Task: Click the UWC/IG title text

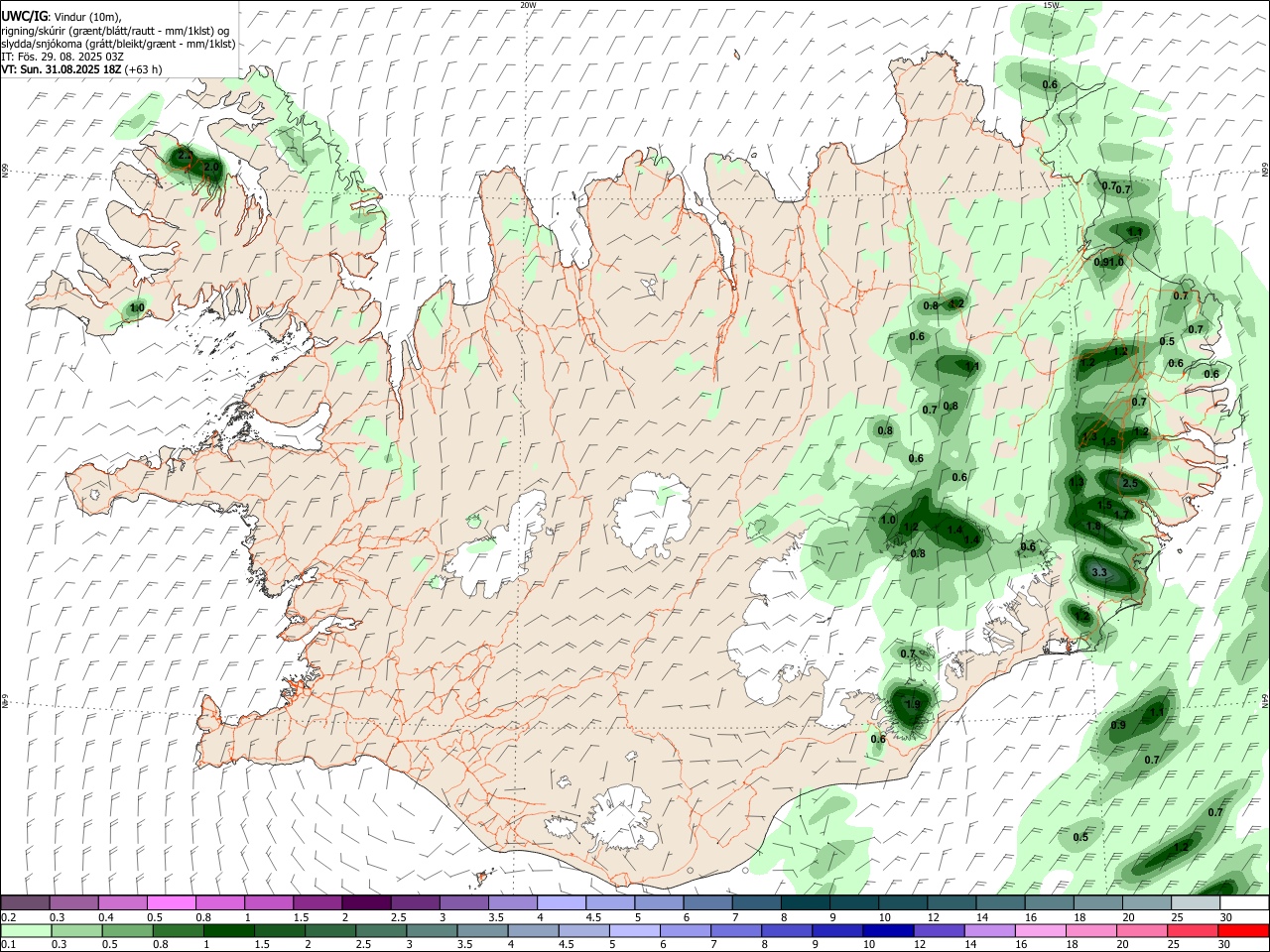Action: tap(23, 17)
